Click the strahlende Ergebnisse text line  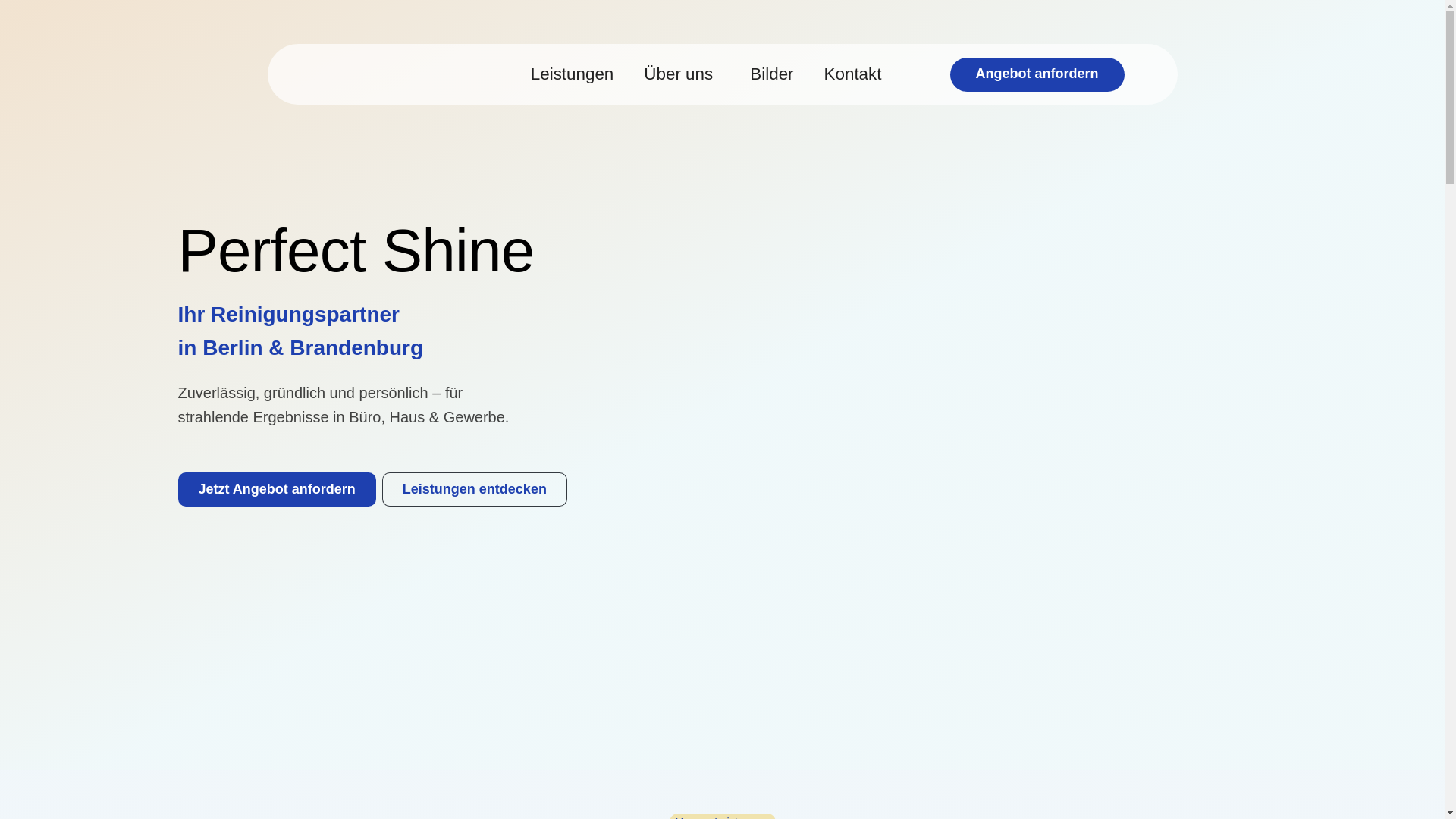coord(343,417)
